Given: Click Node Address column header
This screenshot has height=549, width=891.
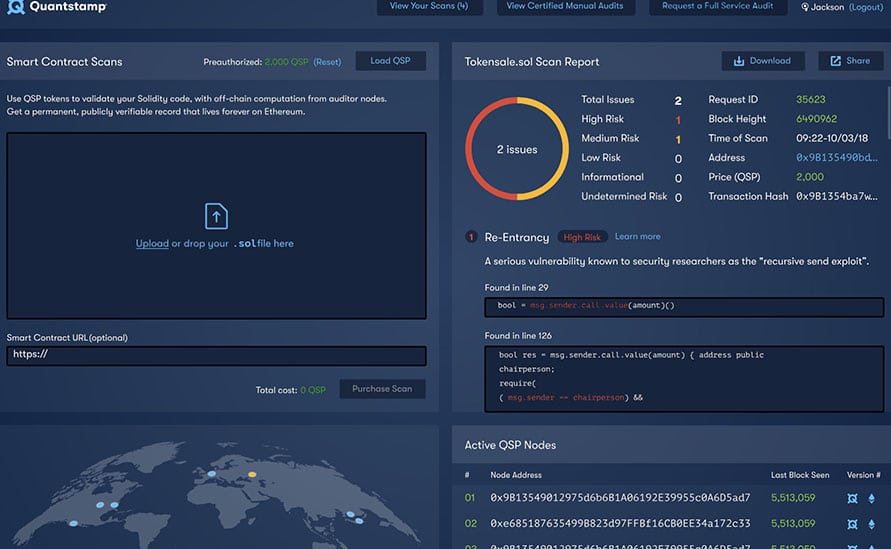Looking at the screenshot, I should pyautogui.click(x=516, y=475).
